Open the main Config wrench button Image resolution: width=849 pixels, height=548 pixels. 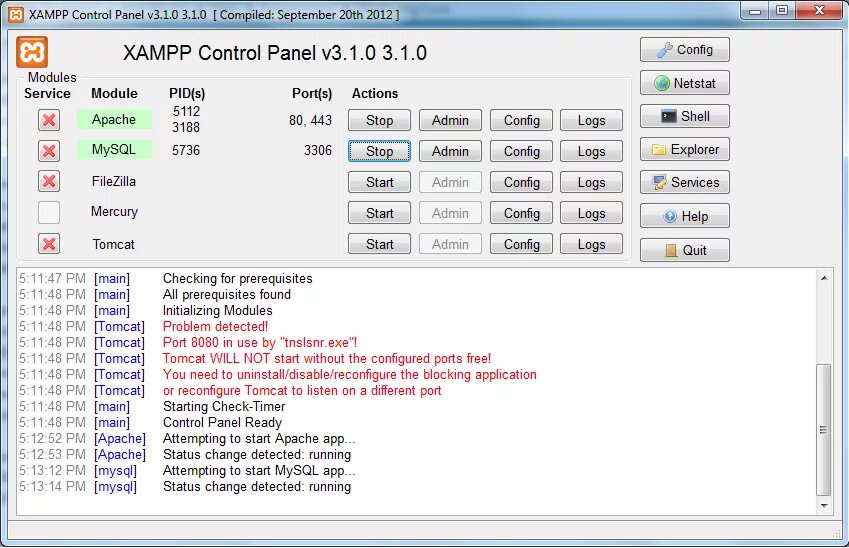tap(684, 50)
